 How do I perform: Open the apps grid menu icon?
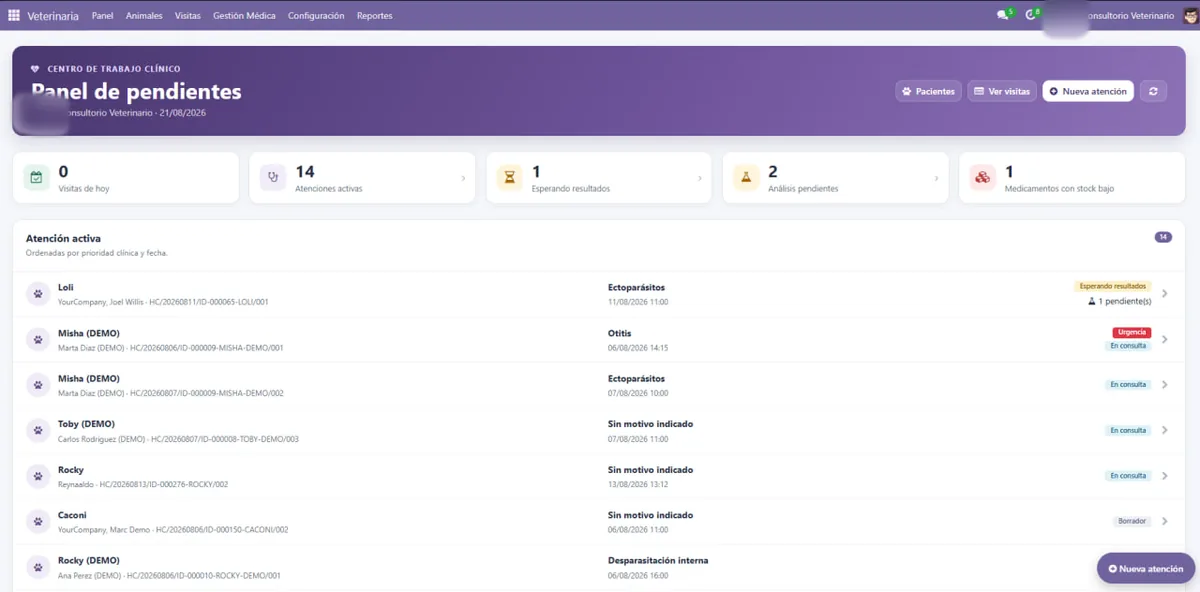pos(14,15)
